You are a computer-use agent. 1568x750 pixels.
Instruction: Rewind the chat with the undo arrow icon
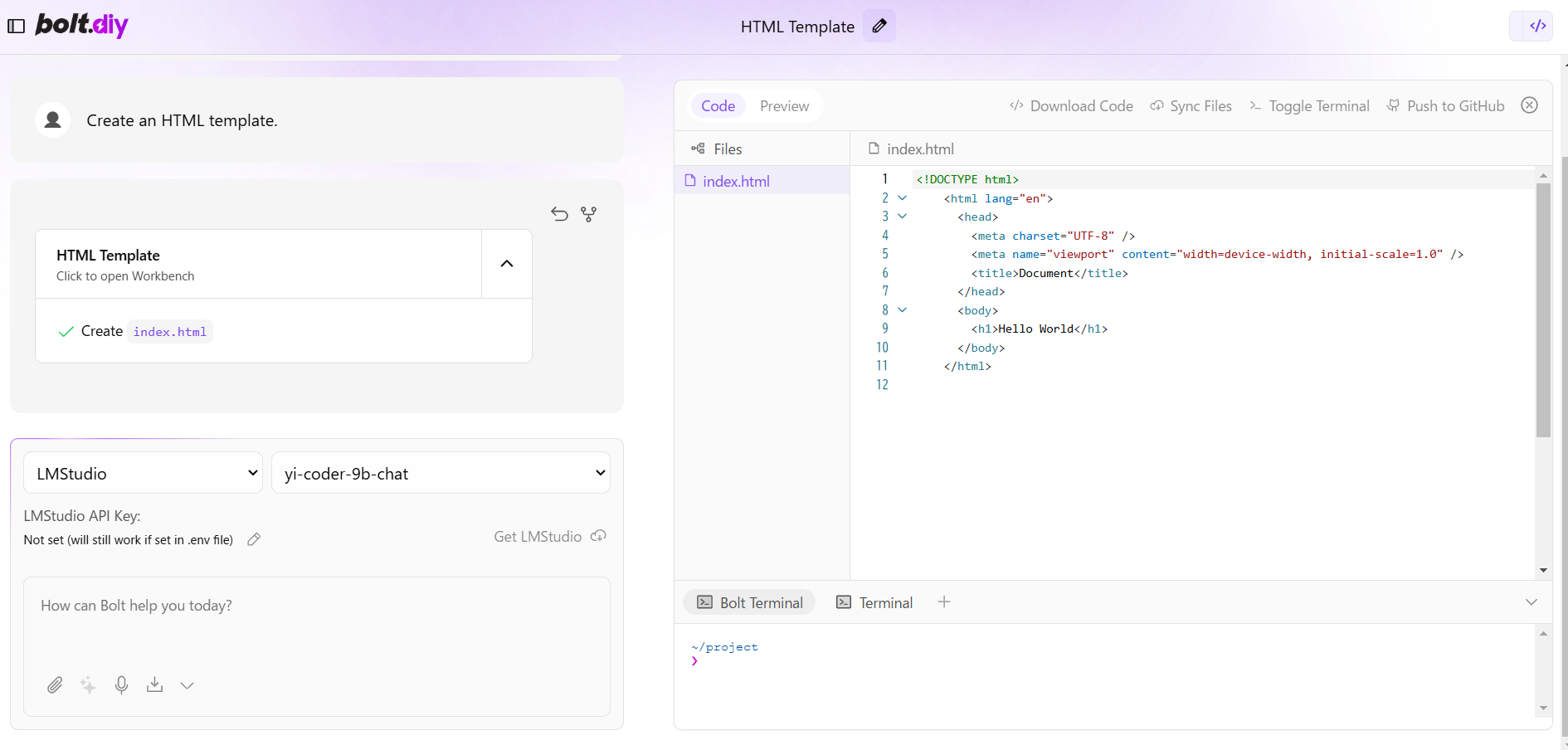coord(560,214)
